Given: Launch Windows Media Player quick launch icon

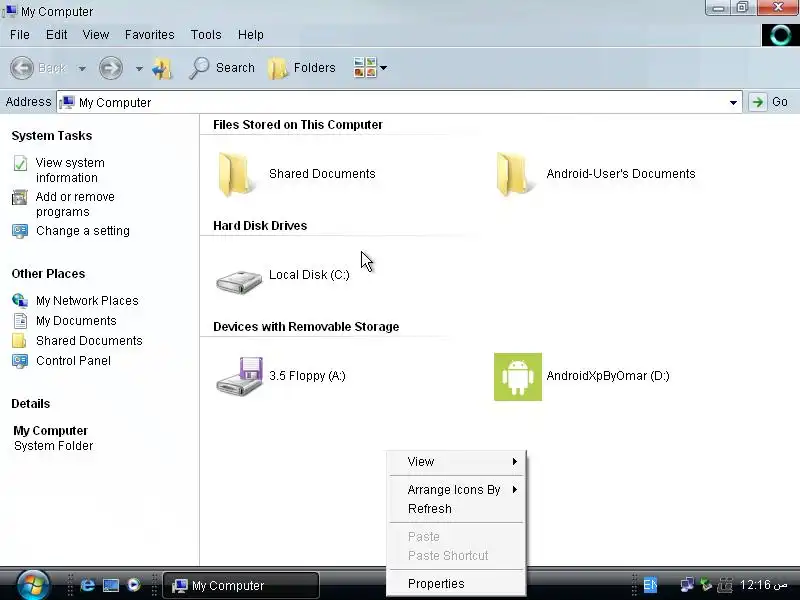Looking at the screenshot, I should pyautogui.click(x=134, y=585).
